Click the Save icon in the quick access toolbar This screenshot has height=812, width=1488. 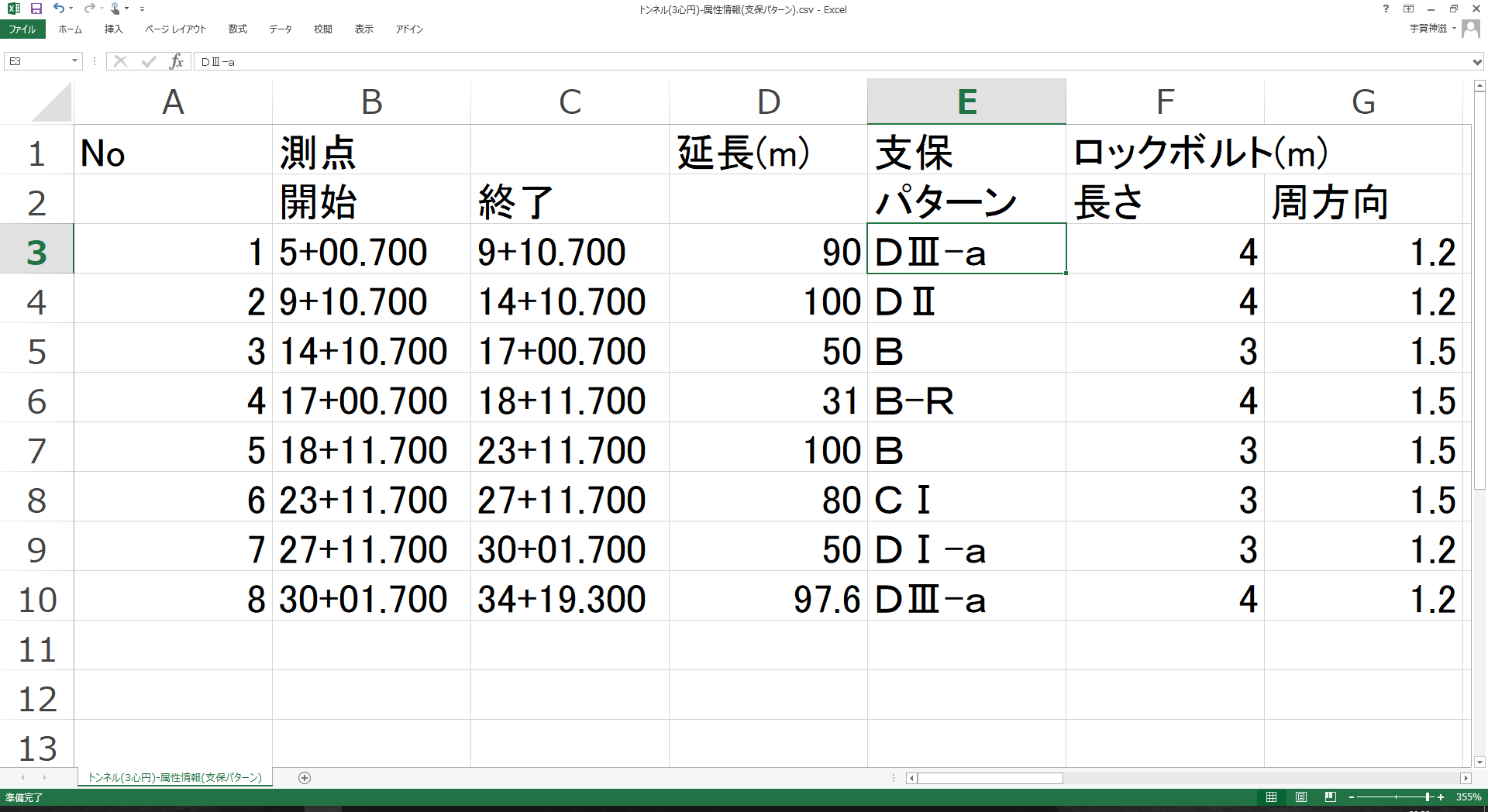(x=36, y=9)
